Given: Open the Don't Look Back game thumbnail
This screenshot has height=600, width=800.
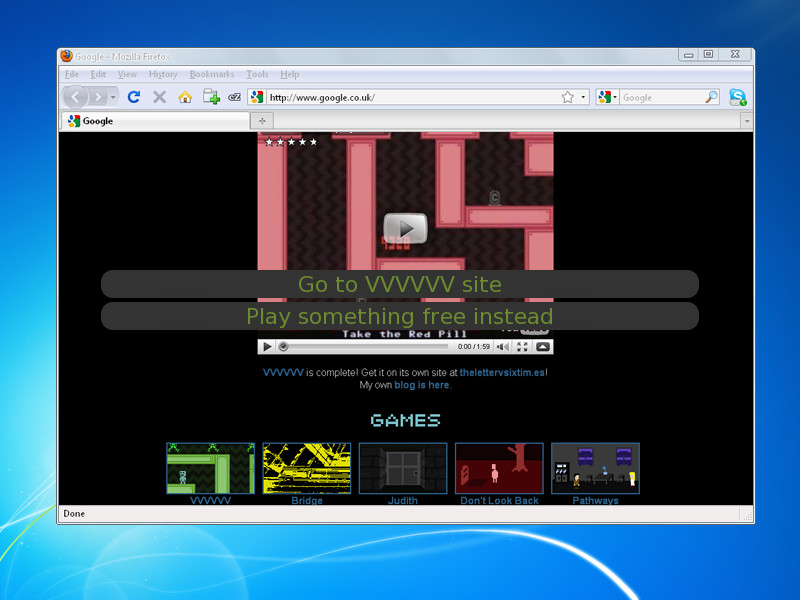Looking at the screenshot, I should 499,468.
